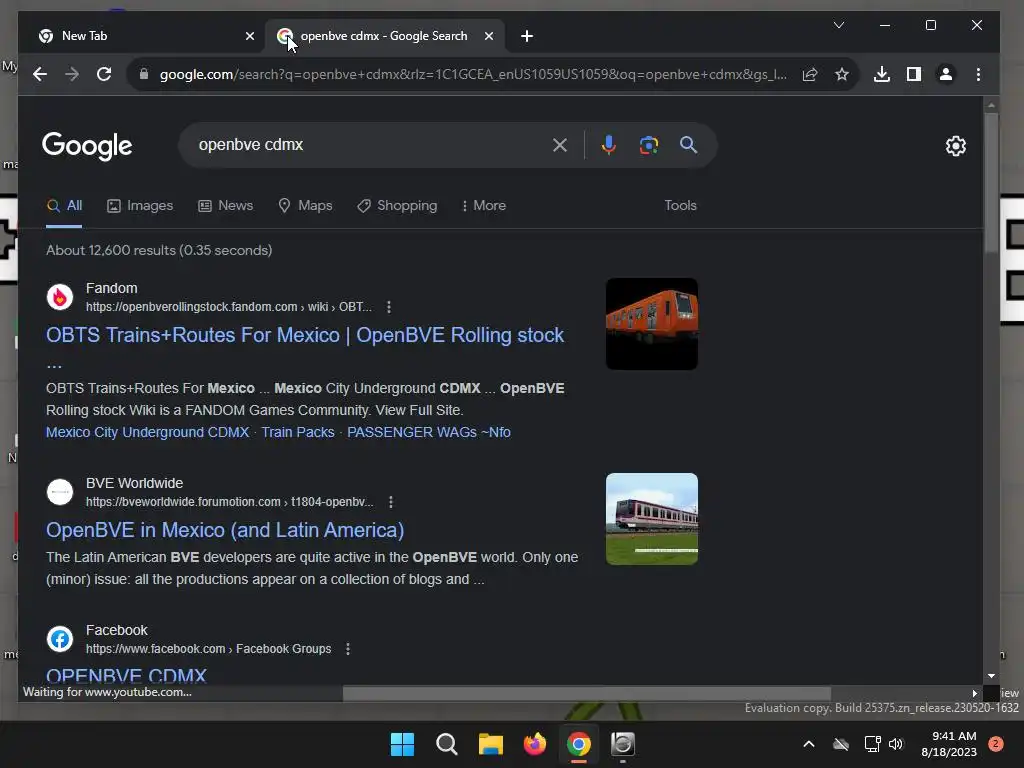Search by image with Lens icon
The image size is (1024, 768).
(x=648, y=145)
